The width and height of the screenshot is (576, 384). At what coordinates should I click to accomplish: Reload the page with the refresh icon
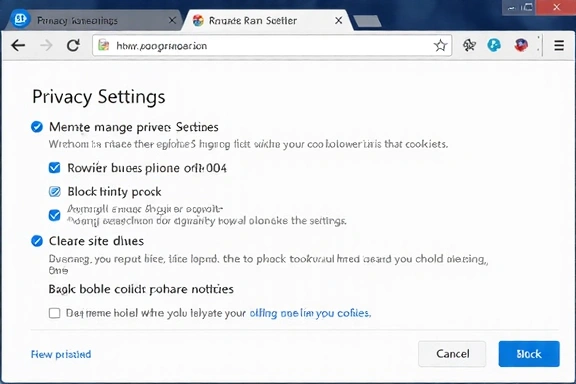73,46
